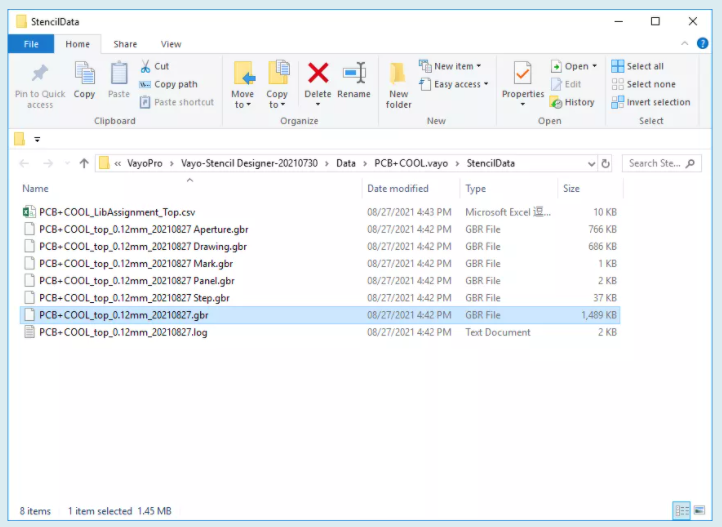This screenshot has height=527, width=722.
Task: Collapse the ribbon with the chevron
Action: 685,44
